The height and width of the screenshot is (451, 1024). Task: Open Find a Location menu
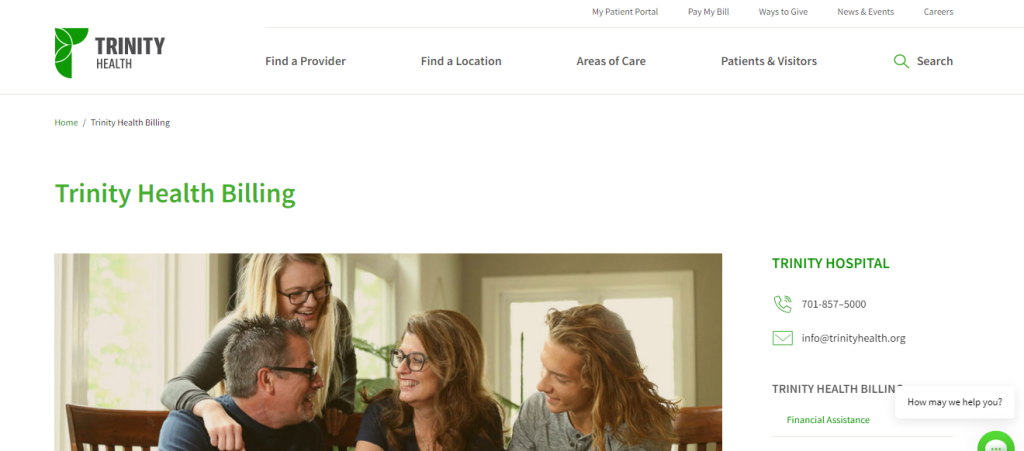[x=461, y=61]
